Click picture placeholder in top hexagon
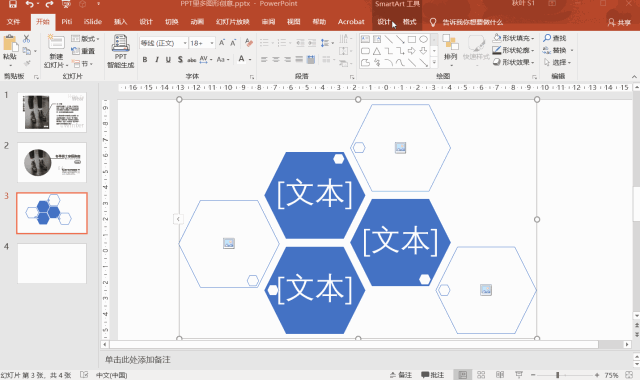The height and width of the screenshot is (380, 640). click(400, 148)
